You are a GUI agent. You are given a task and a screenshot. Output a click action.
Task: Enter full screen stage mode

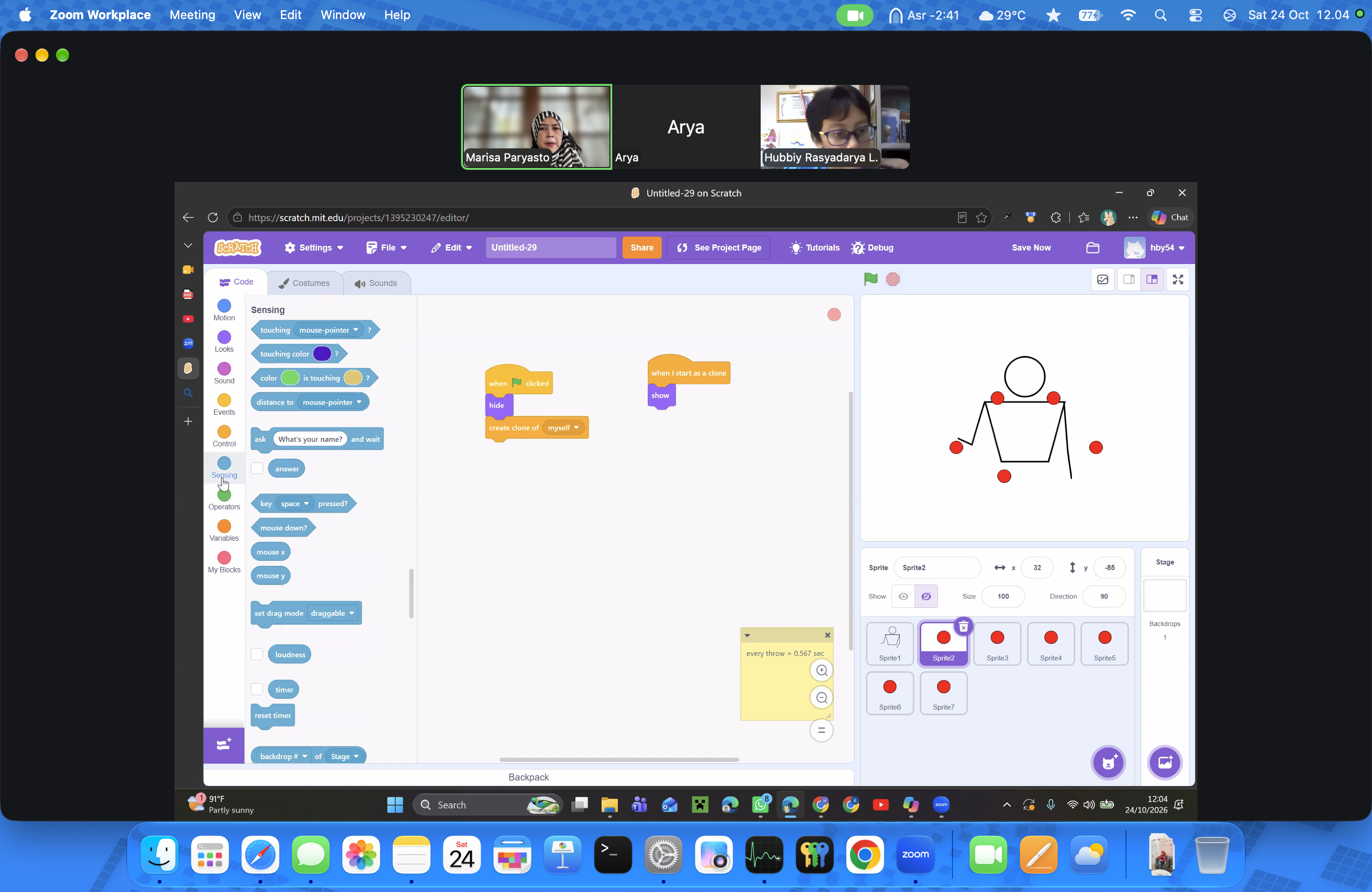coord(1178,279)
